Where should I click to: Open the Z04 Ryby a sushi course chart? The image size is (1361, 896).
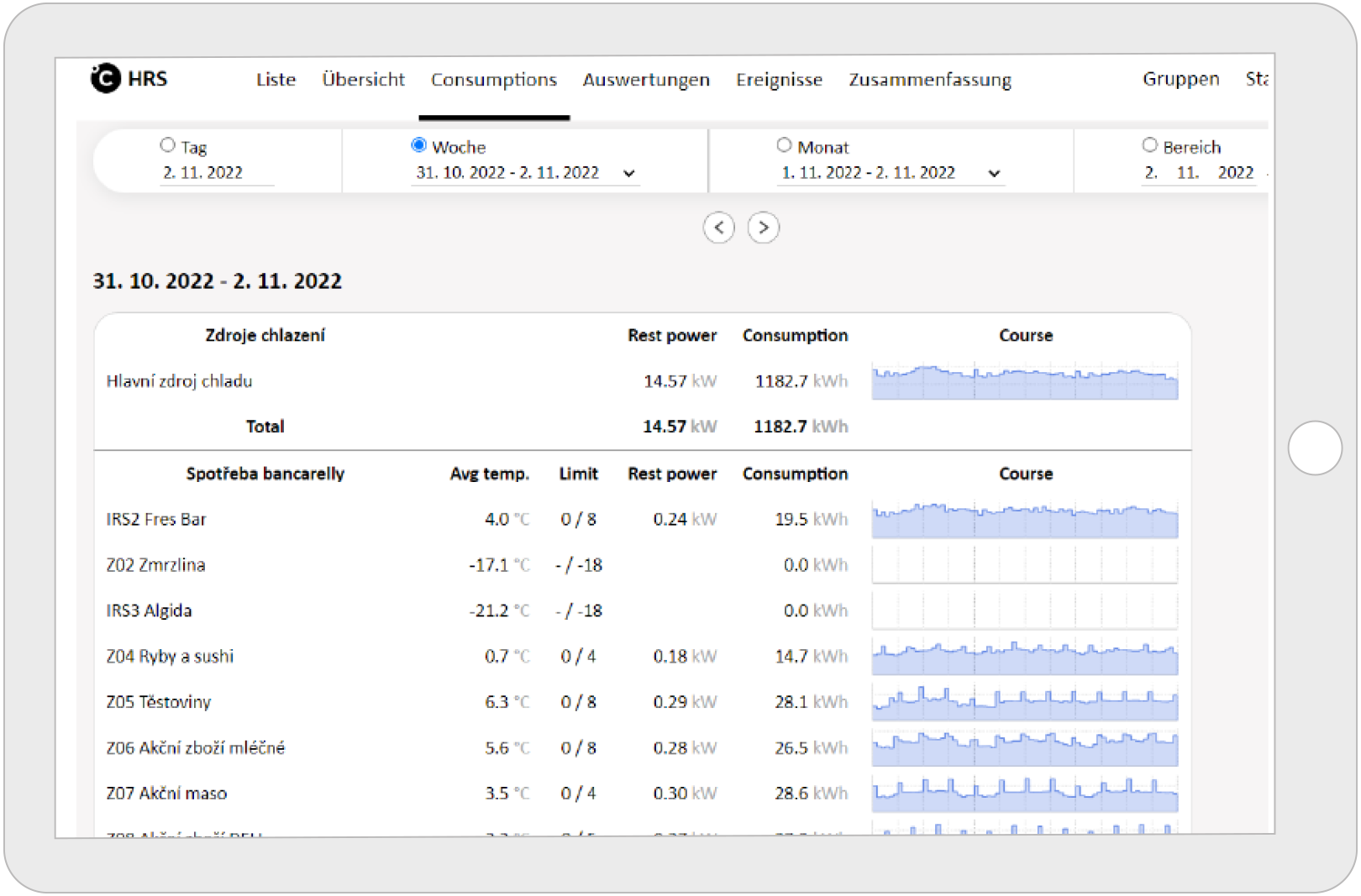click(x=1025, y=656)
